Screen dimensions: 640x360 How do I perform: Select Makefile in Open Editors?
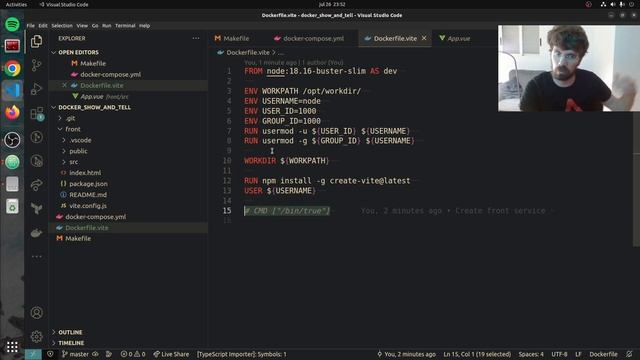point(128,63)
